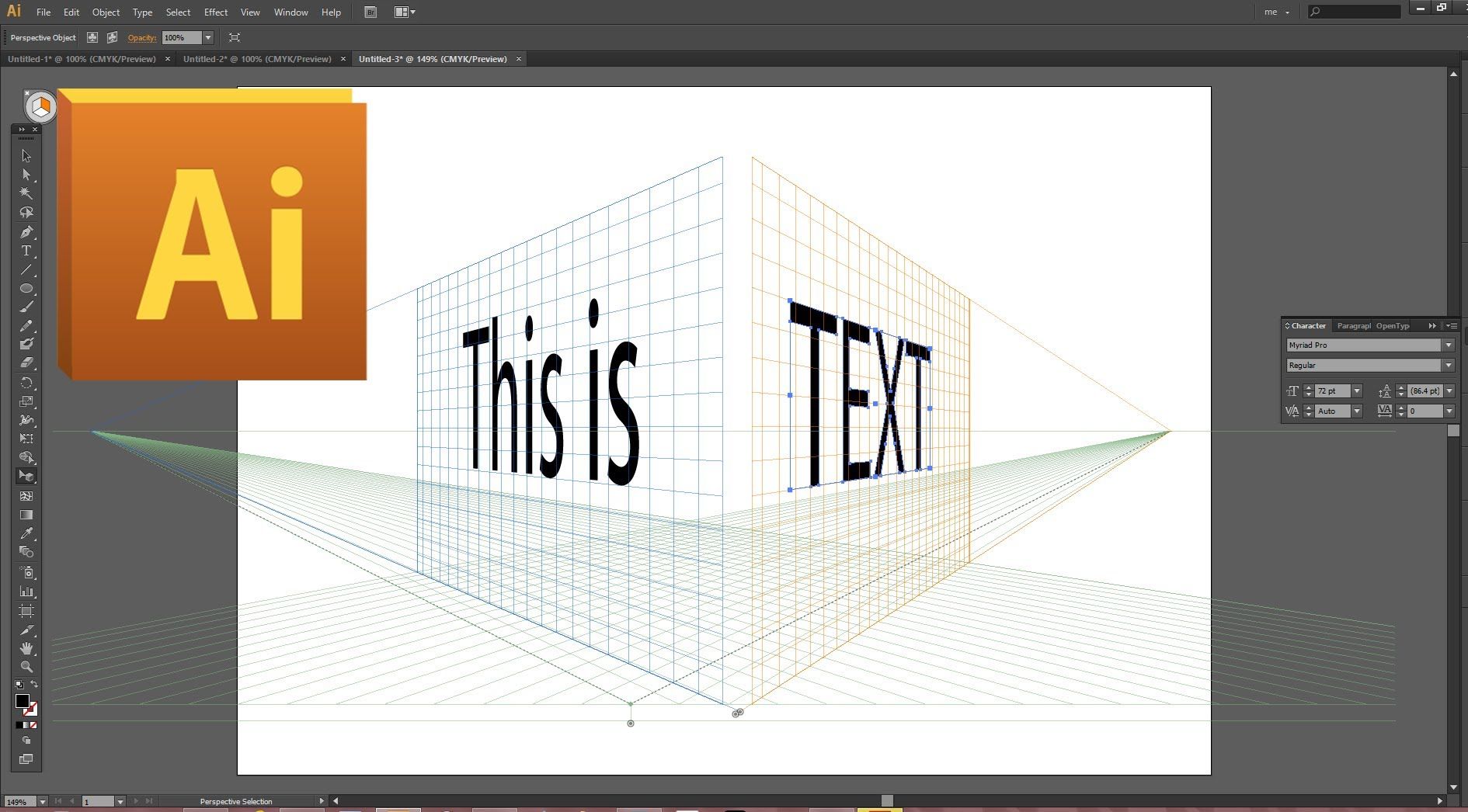Viewport: 1468px width, 812px height.
Task: Select the Direct Selection tool
Action: pyautogui.click(x=26, y=175)
